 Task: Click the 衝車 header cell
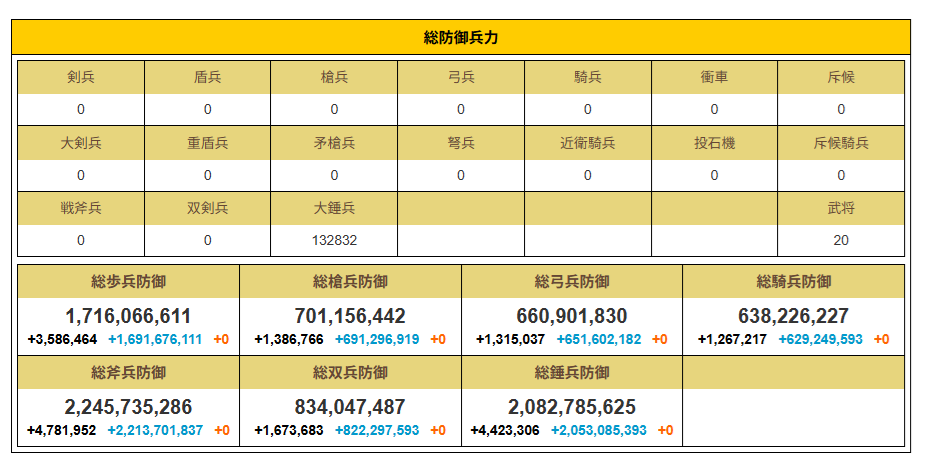pos(714,77)
